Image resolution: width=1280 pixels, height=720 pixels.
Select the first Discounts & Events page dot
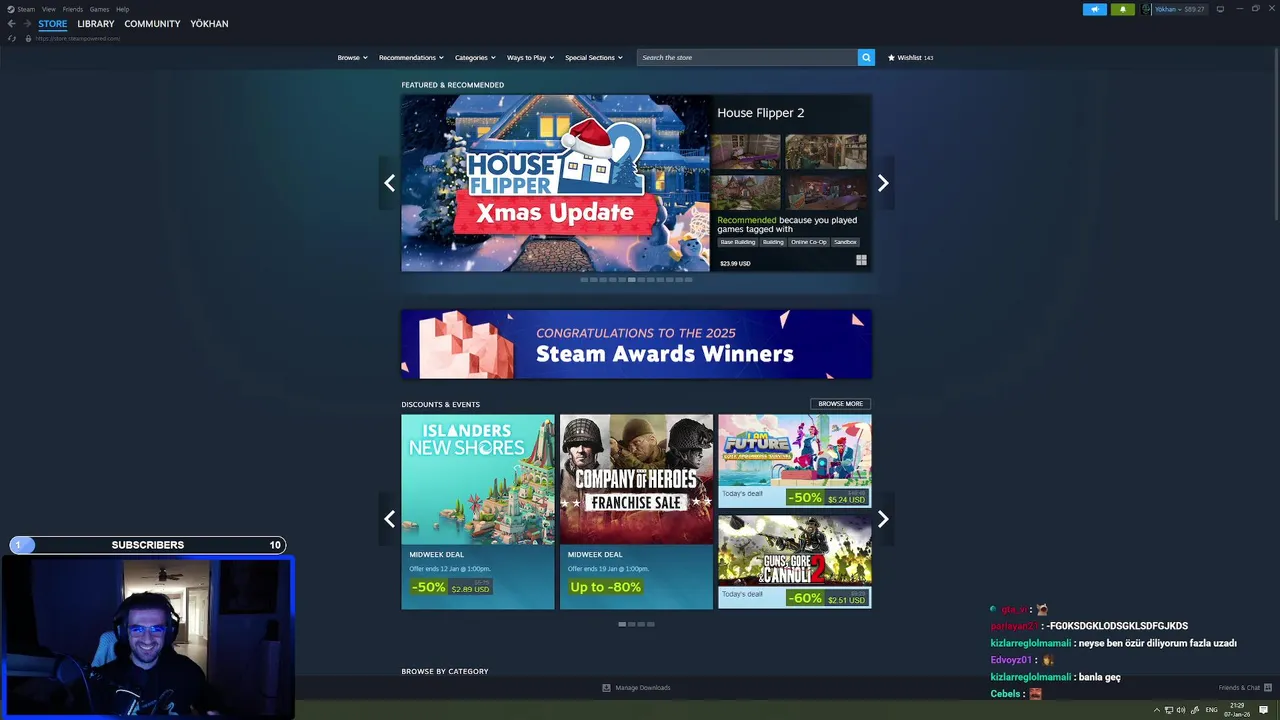[x=622, y=624]
